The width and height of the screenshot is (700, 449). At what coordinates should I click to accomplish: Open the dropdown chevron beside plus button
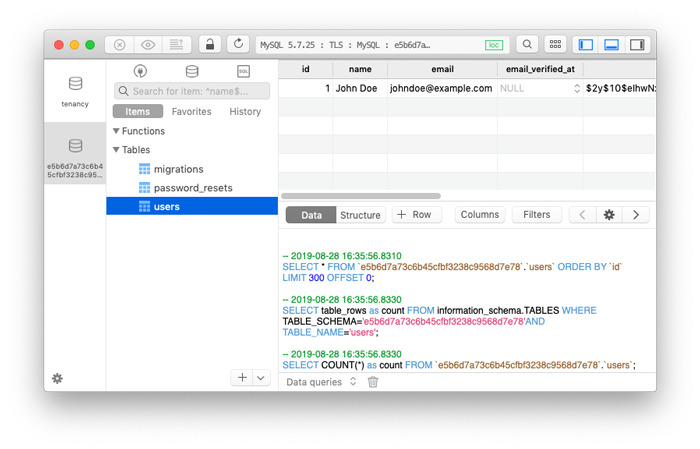point(261,378)
